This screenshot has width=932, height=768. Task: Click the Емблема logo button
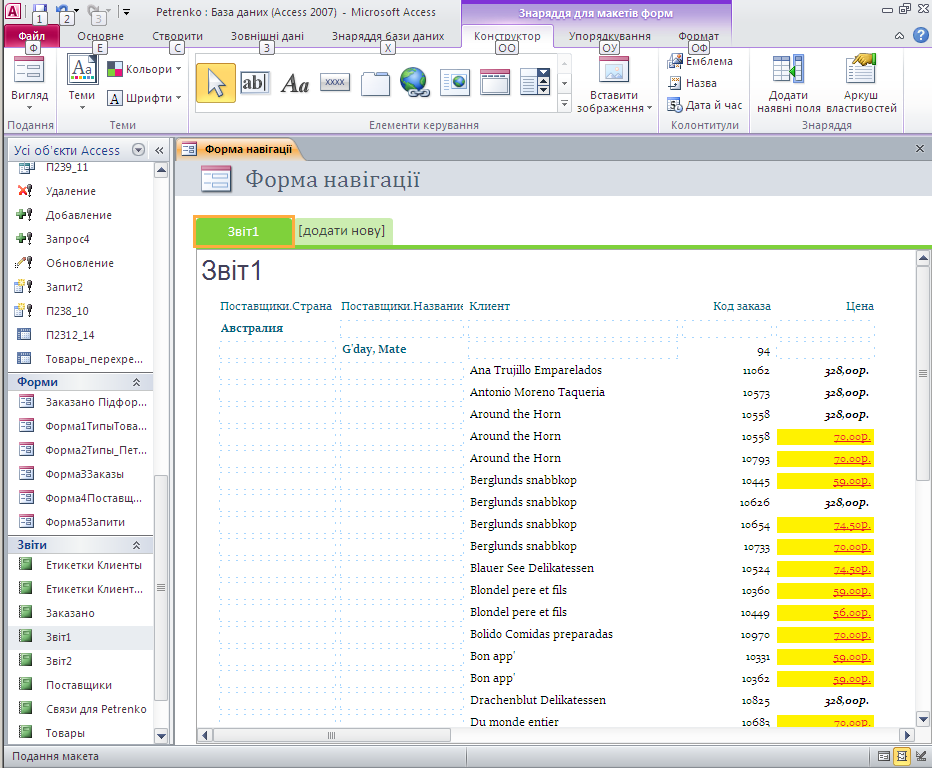coord(699,61)
